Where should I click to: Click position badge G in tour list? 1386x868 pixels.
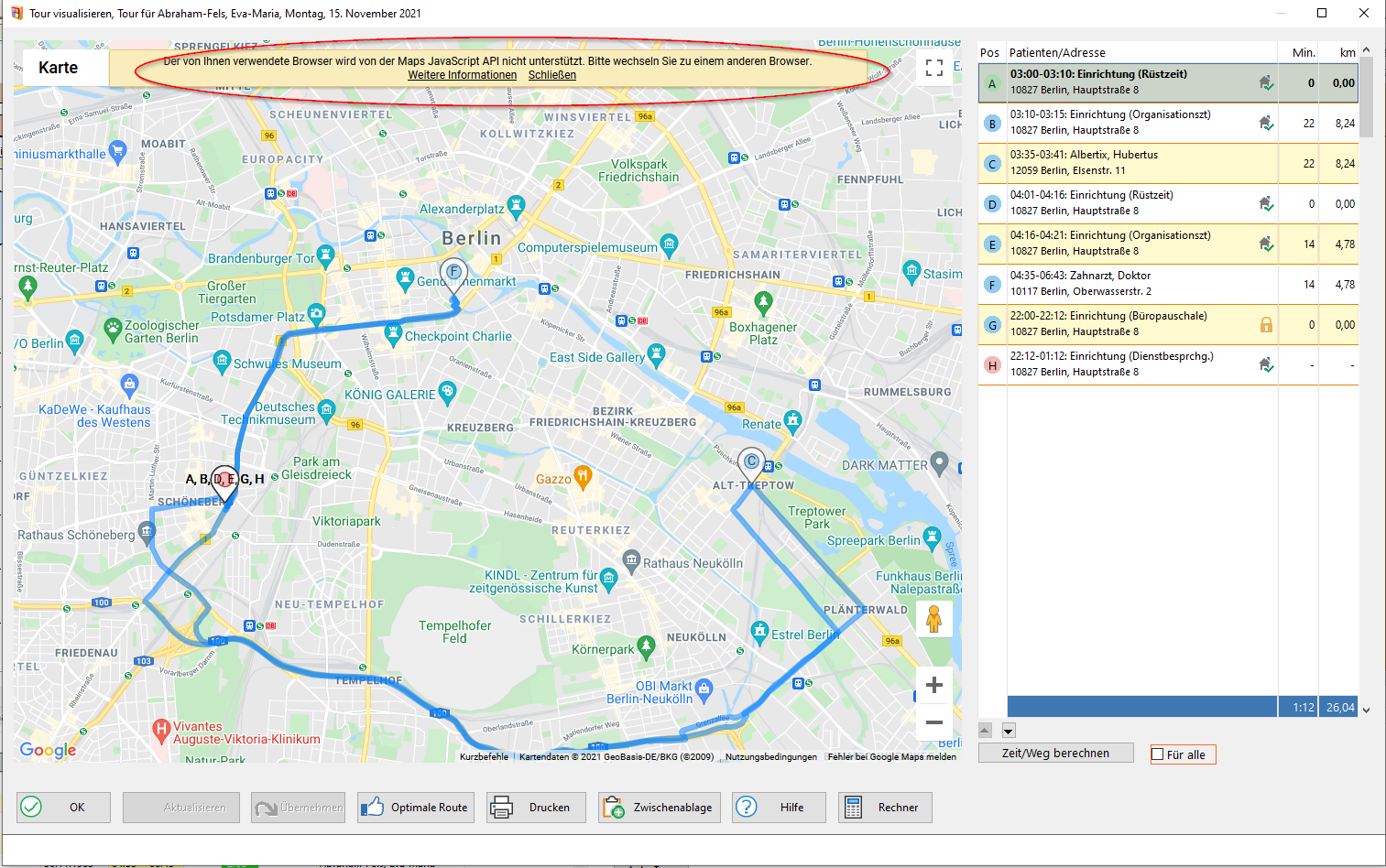point(991,325)
